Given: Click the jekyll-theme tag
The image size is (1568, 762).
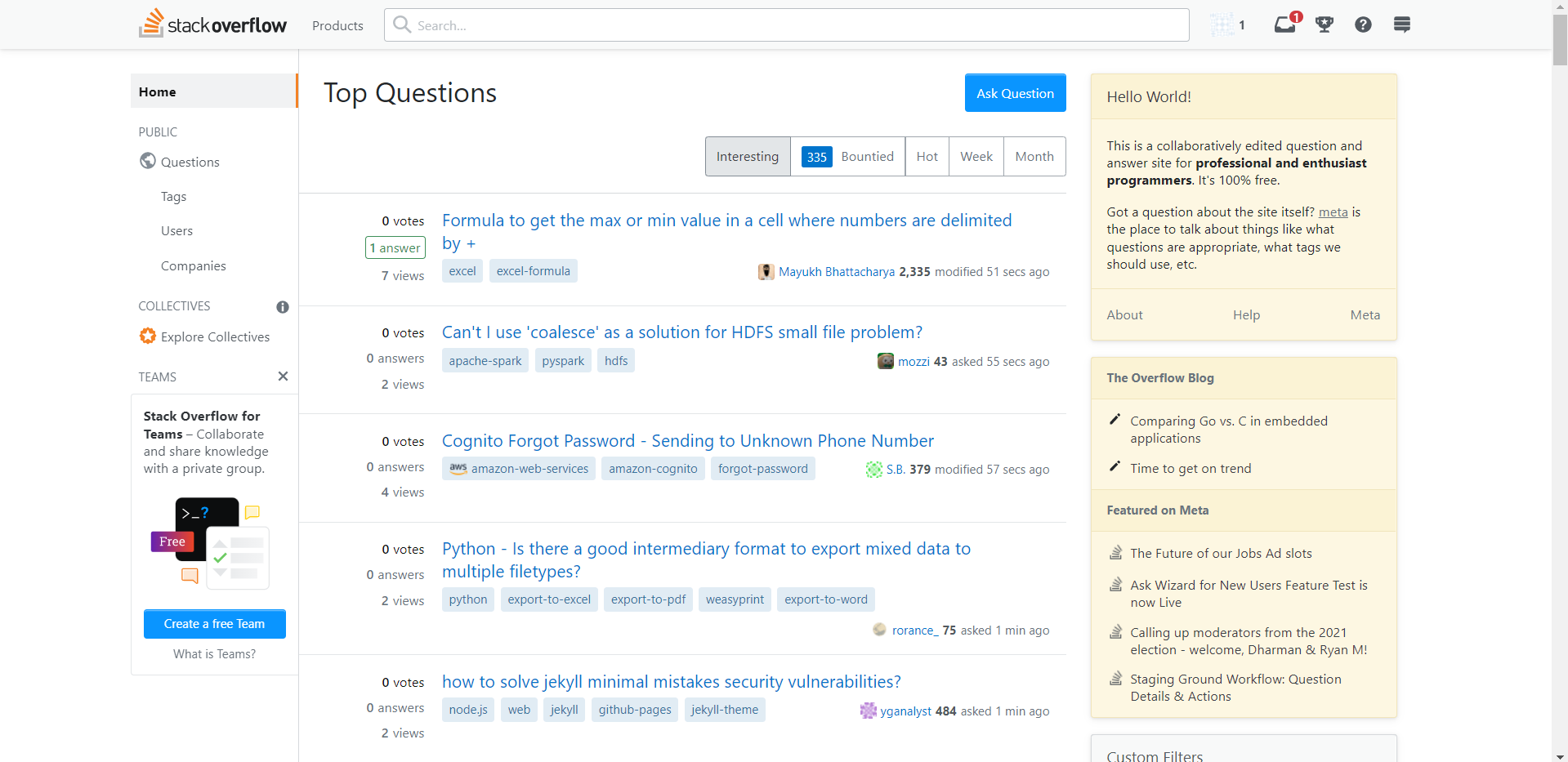Looking at the screenshot, I should coord(724,709).
